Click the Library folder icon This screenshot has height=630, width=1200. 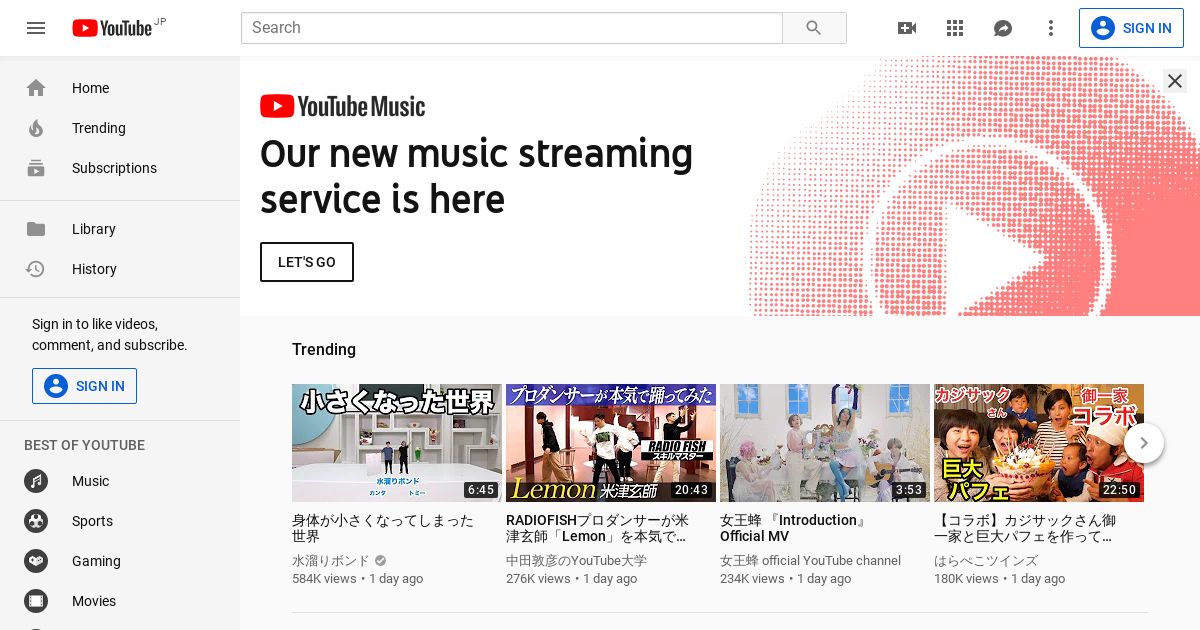[36, 229]
